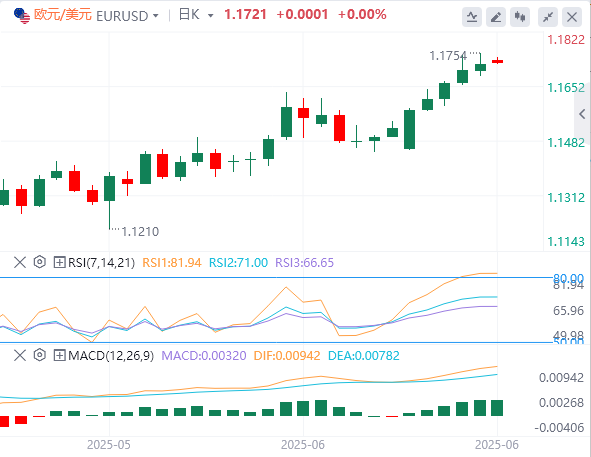
Task: Click the middle 2025-06 date label
Action: (x=303, y=445)
